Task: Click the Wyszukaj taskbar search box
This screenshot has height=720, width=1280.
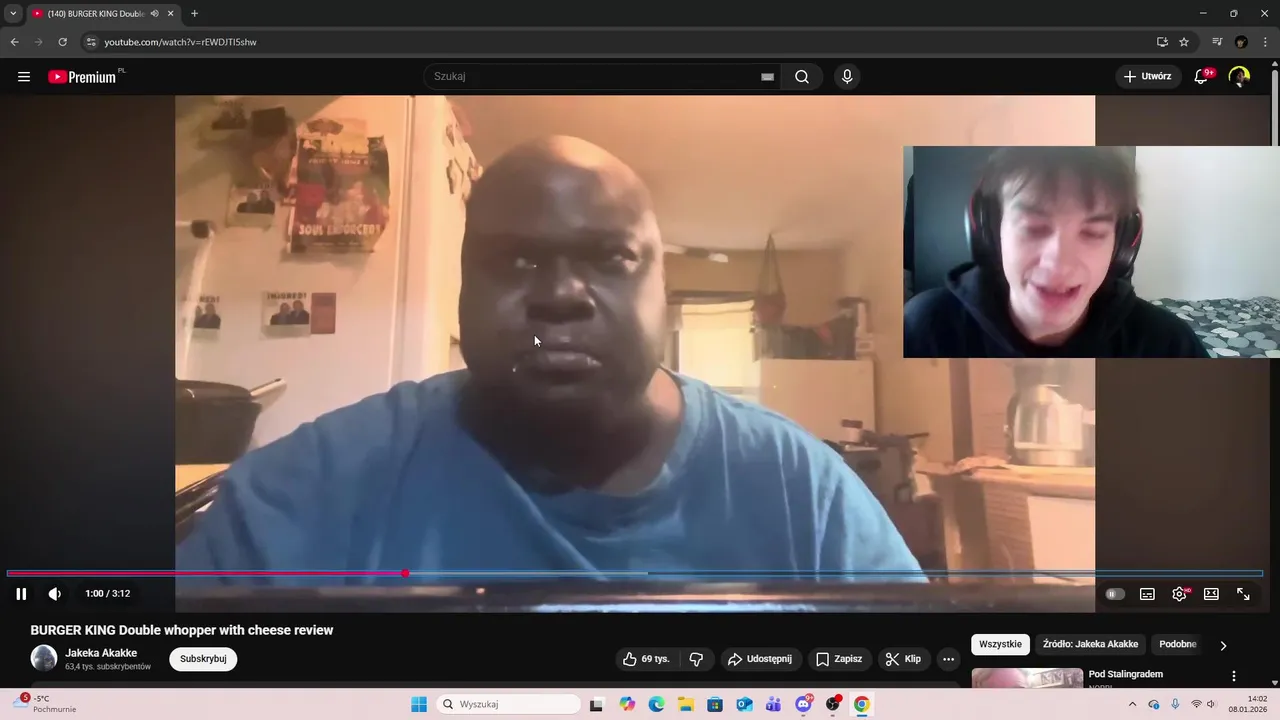Action: point(509,704)
